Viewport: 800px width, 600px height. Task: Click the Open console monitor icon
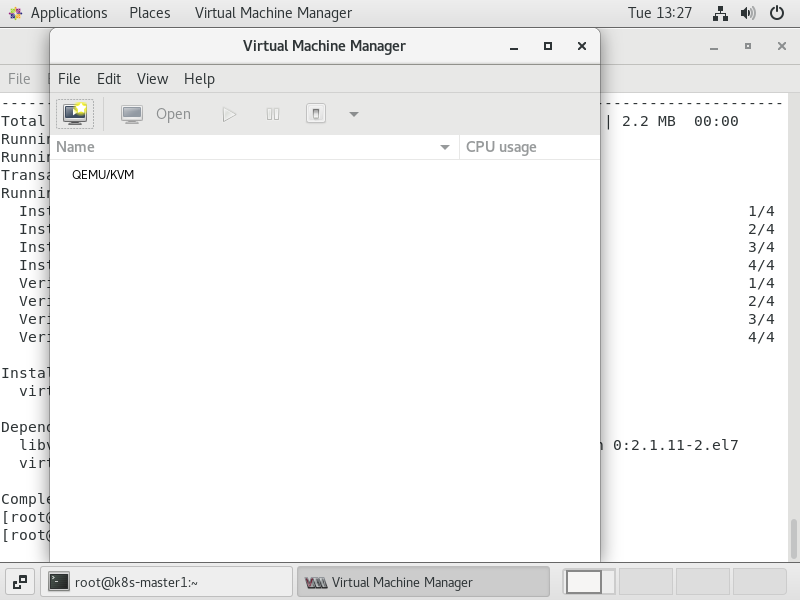(132, 114)
